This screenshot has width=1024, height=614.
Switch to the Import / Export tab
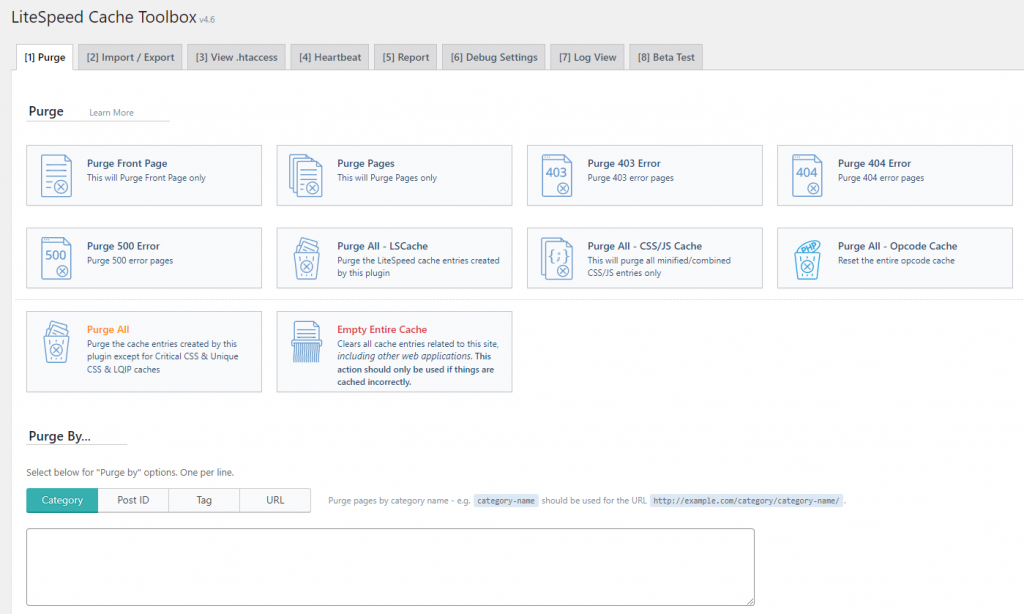tap(130, 57)
